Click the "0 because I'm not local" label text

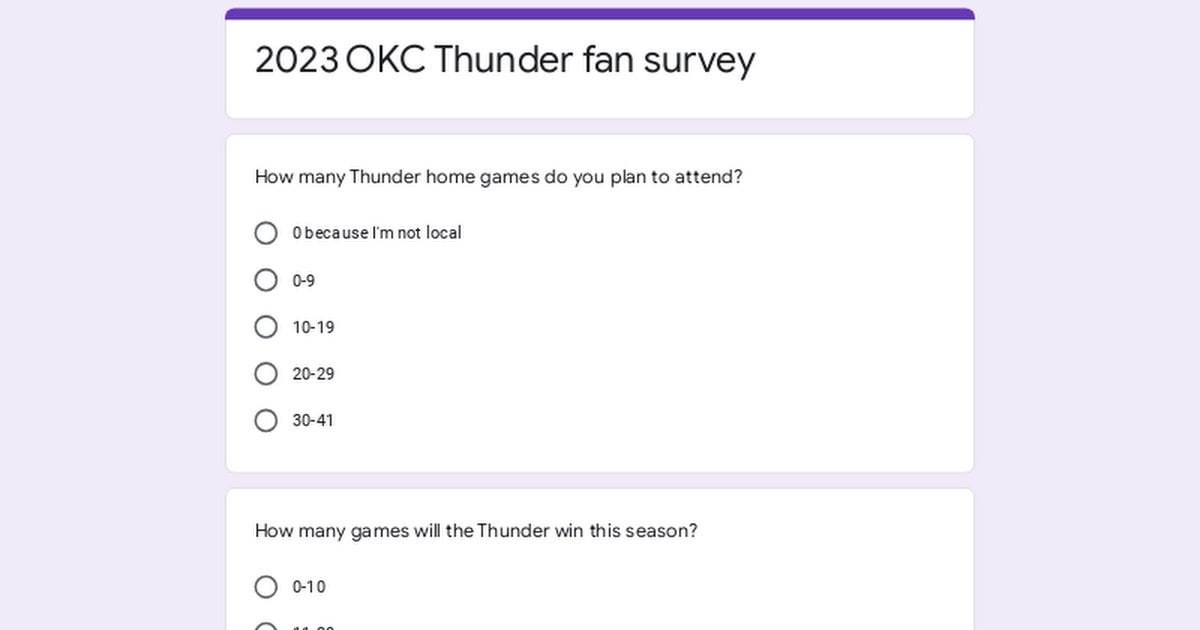[377, 233]
